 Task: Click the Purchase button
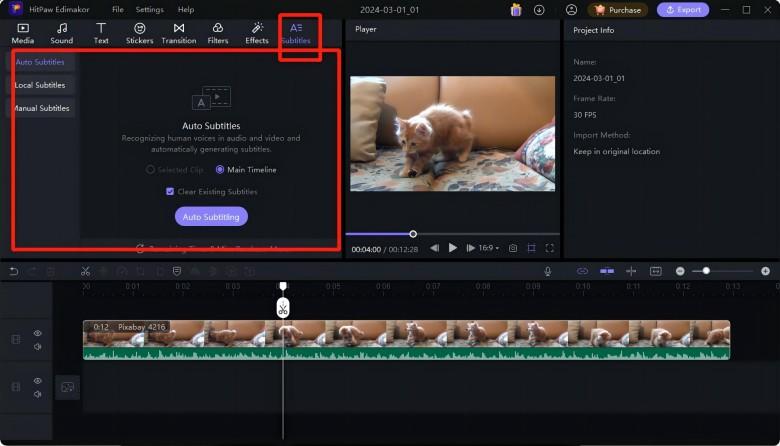click(618, 10)
